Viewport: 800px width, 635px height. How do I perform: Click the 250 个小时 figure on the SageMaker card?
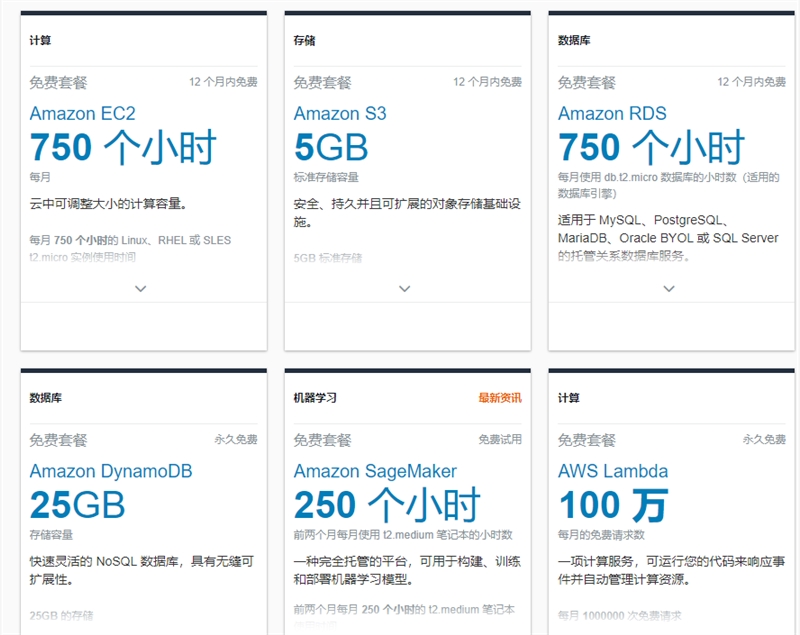(387, 505)
